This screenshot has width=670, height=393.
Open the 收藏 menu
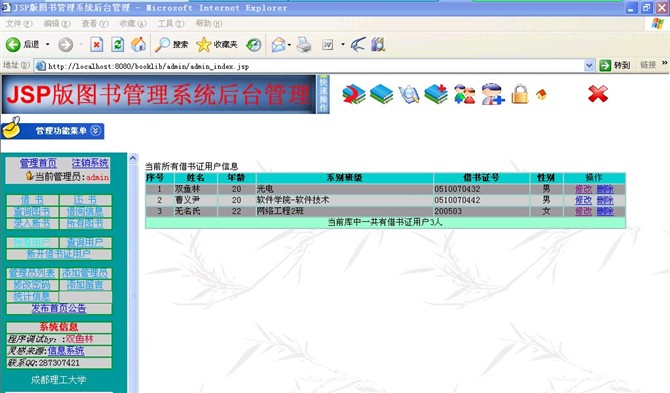[x=133, y=23]
